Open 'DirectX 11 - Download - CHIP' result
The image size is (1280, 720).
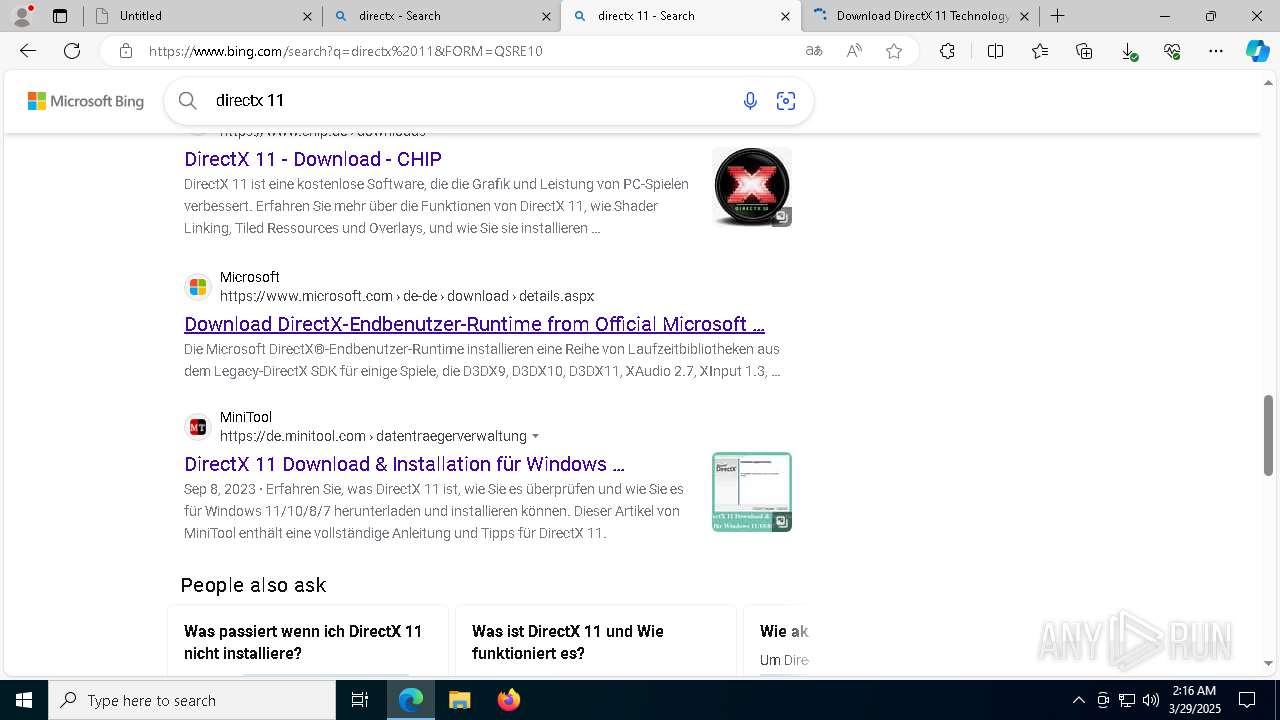[313, 159]
